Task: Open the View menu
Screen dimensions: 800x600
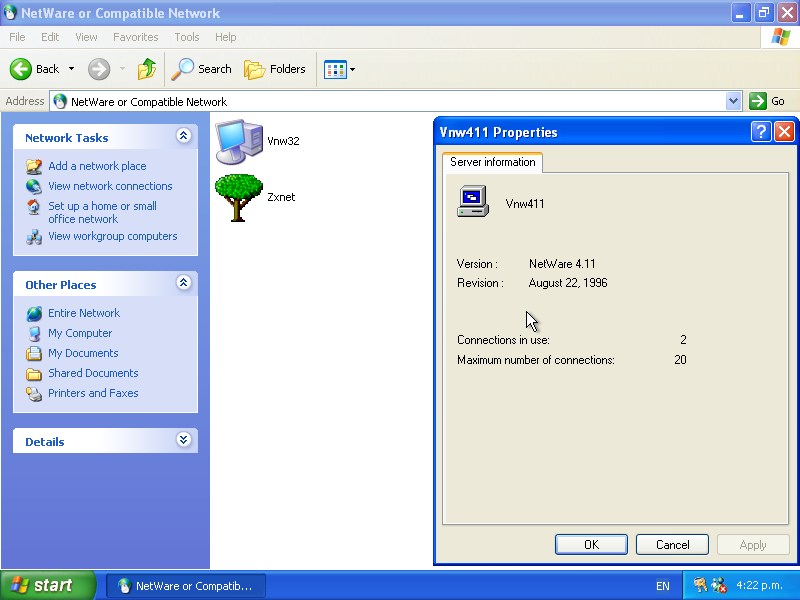Action: tap(86, 37)
